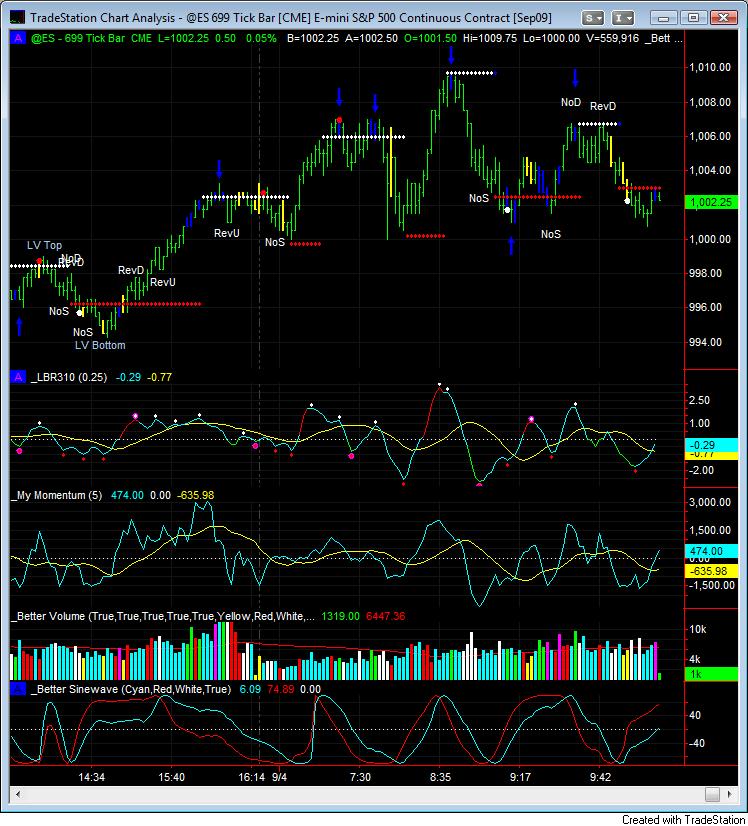
Task: Click the cyan 6.09 Better Sinewave value
Action: click(x=250, y=689)
